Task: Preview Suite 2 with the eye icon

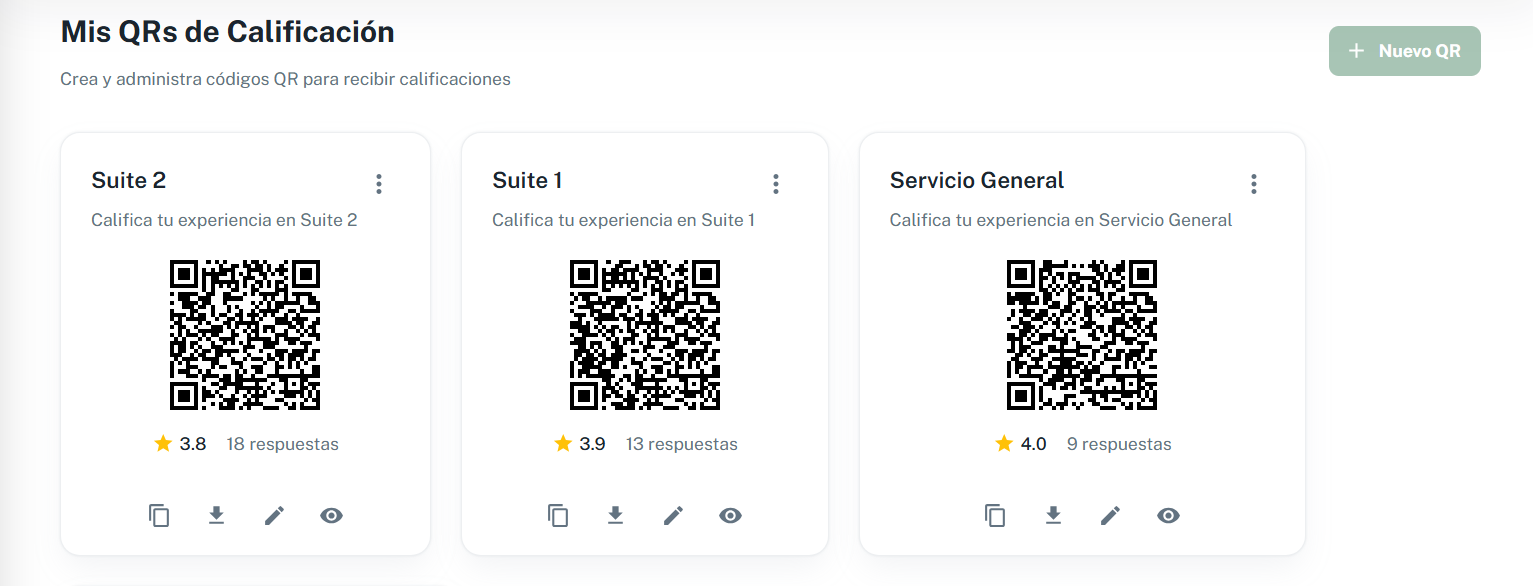Action: click(x=332, y=516)
